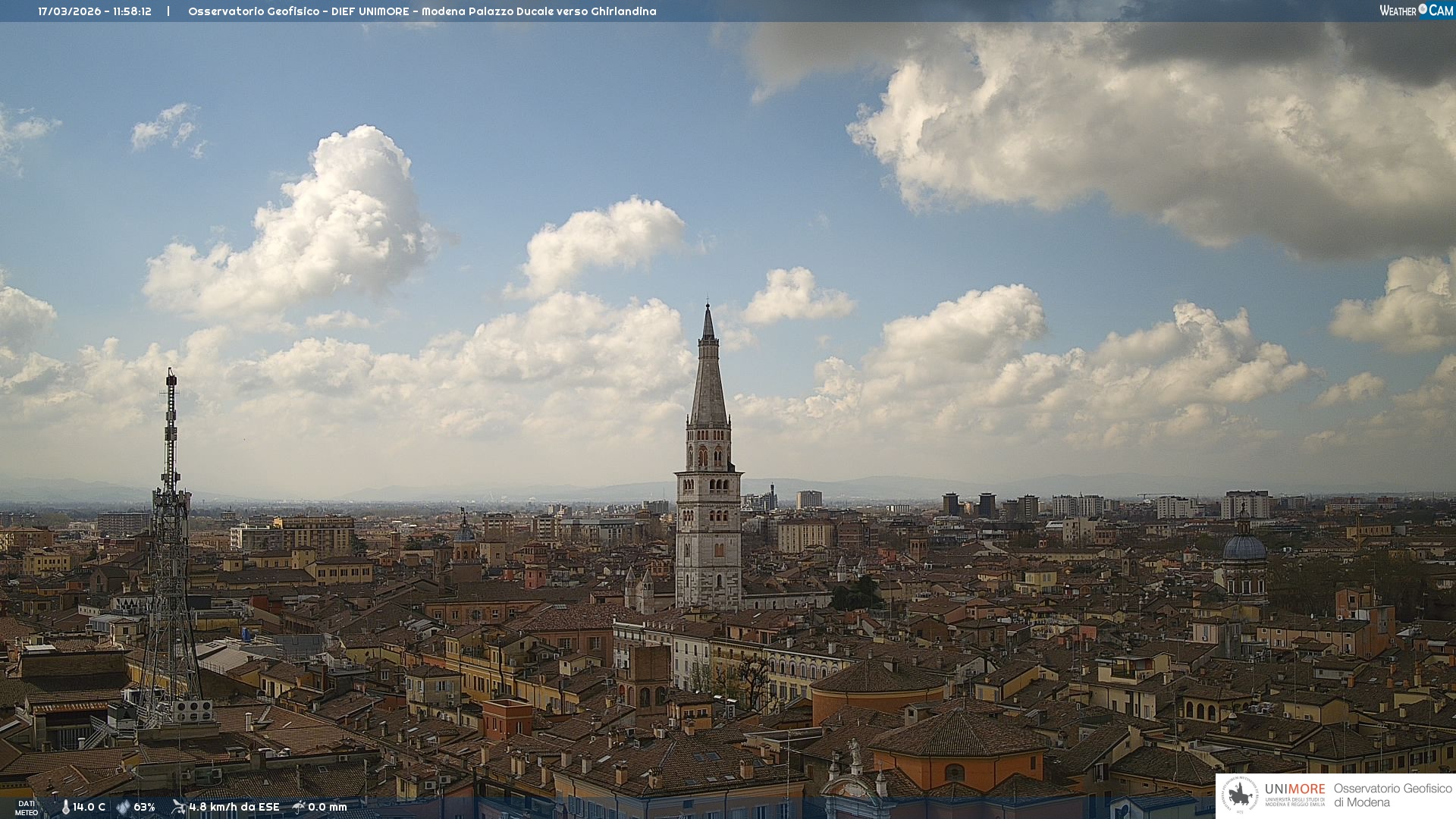Image resolution: width=1456 pixels, height=819 pixels.
Task: Click the 14.0 C temperature reading
Action: coord(89,807)
